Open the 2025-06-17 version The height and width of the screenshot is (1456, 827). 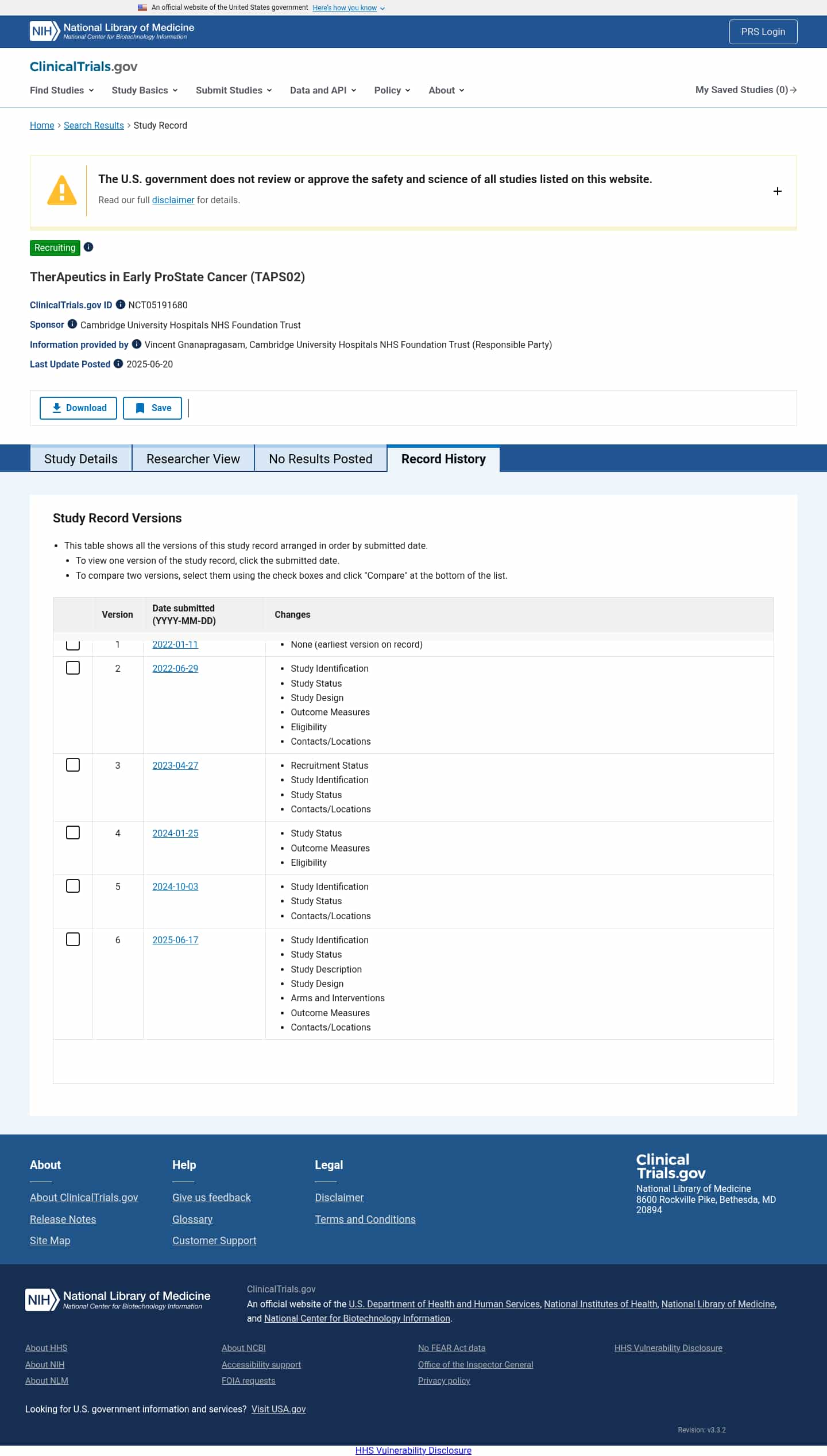click(x=175, y=940)
